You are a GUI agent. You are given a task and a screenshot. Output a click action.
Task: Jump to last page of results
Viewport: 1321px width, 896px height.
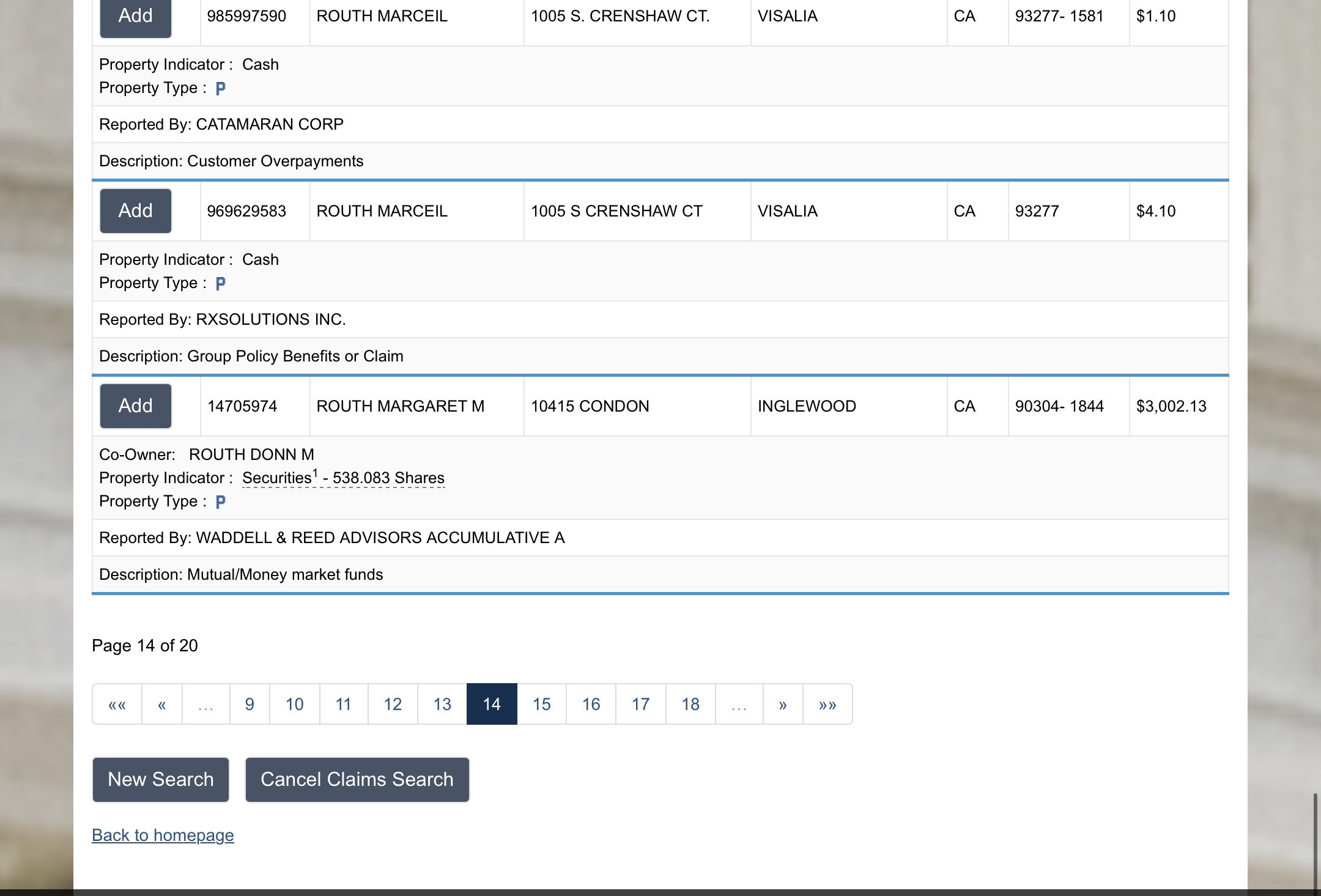click(x=827, y=704)
